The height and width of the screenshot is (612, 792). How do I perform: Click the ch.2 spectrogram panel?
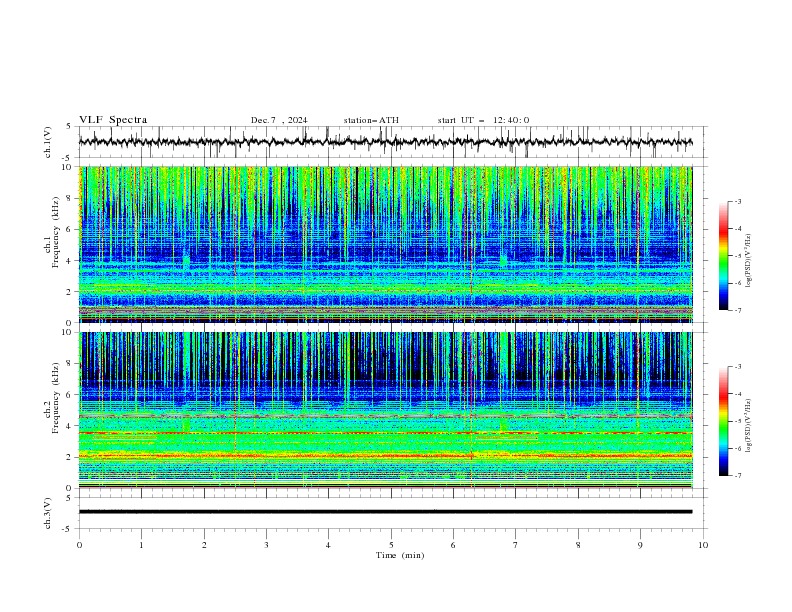tap(386, 410)
